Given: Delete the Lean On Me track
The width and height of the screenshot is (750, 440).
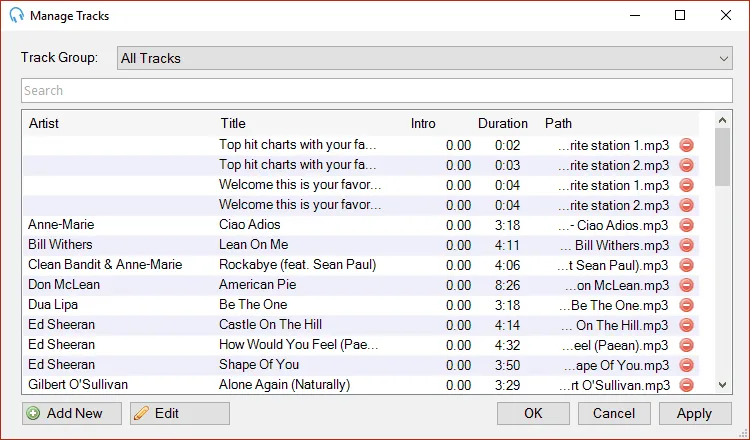Looking at the screenshot, I should 686,245.
